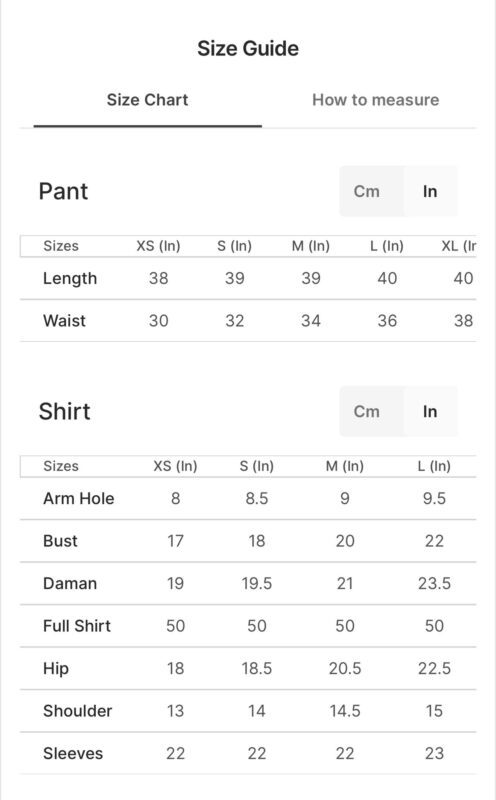Click the Daman row label
The image size is (496, 800).
click(x=70, y=584)
